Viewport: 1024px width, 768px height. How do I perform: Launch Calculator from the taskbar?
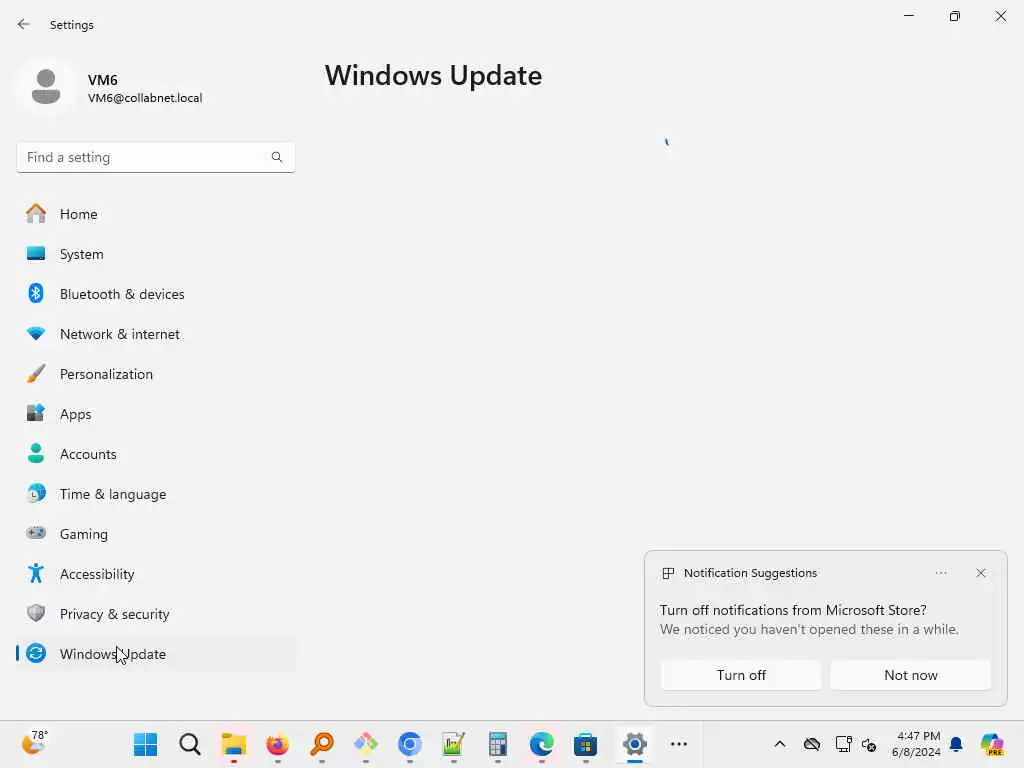click(498, 744)
